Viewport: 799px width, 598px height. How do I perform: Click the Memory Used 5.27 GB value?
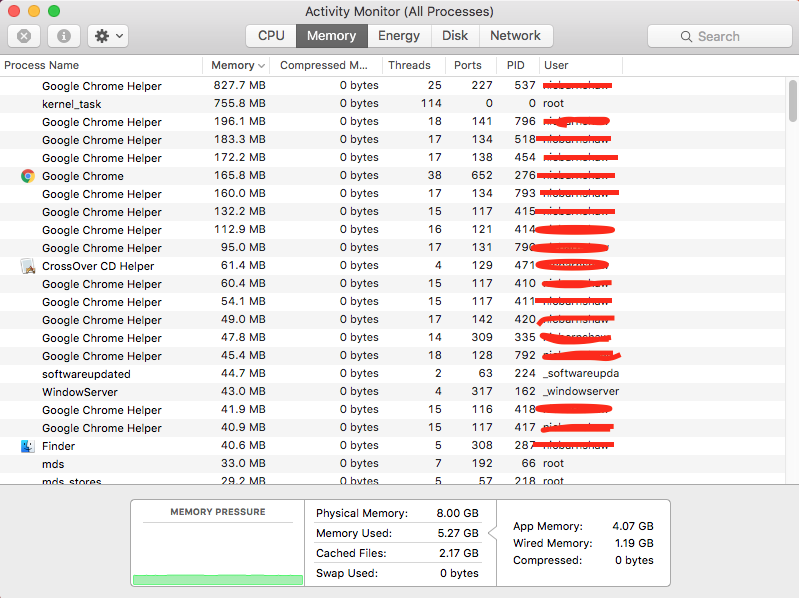click(x=458, y=533)
